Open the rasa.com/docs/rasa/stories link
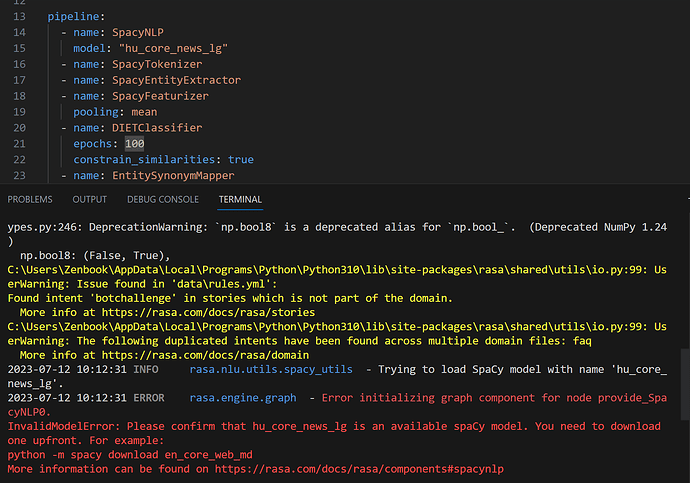The image size is (690, 483). pyautogui.click(x=208, y=312)
